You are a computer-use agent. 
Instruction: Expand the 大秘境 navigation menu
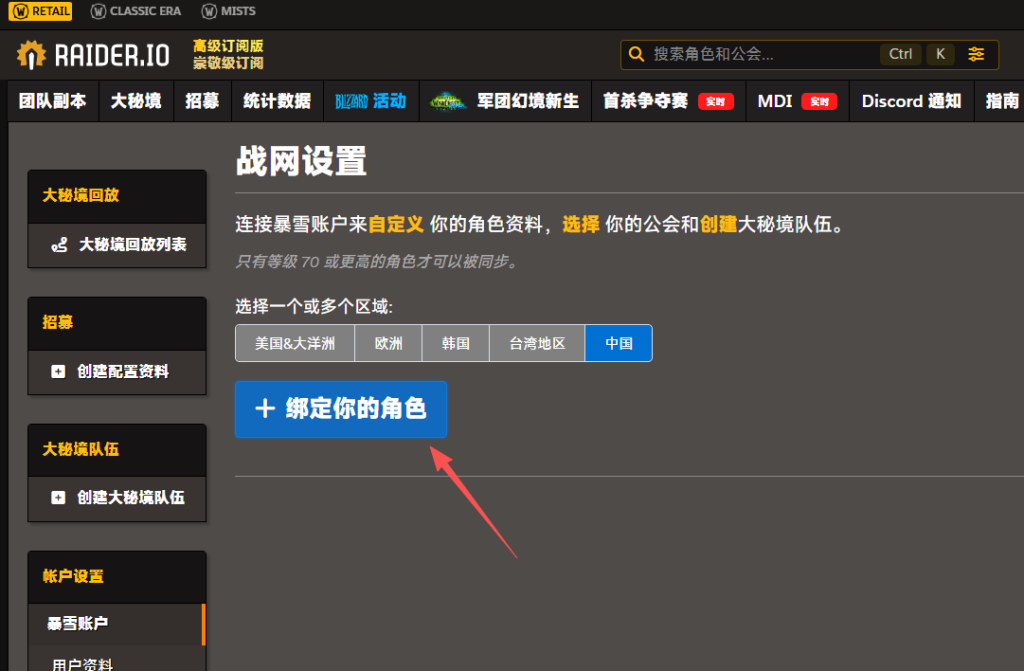(136, 101)
